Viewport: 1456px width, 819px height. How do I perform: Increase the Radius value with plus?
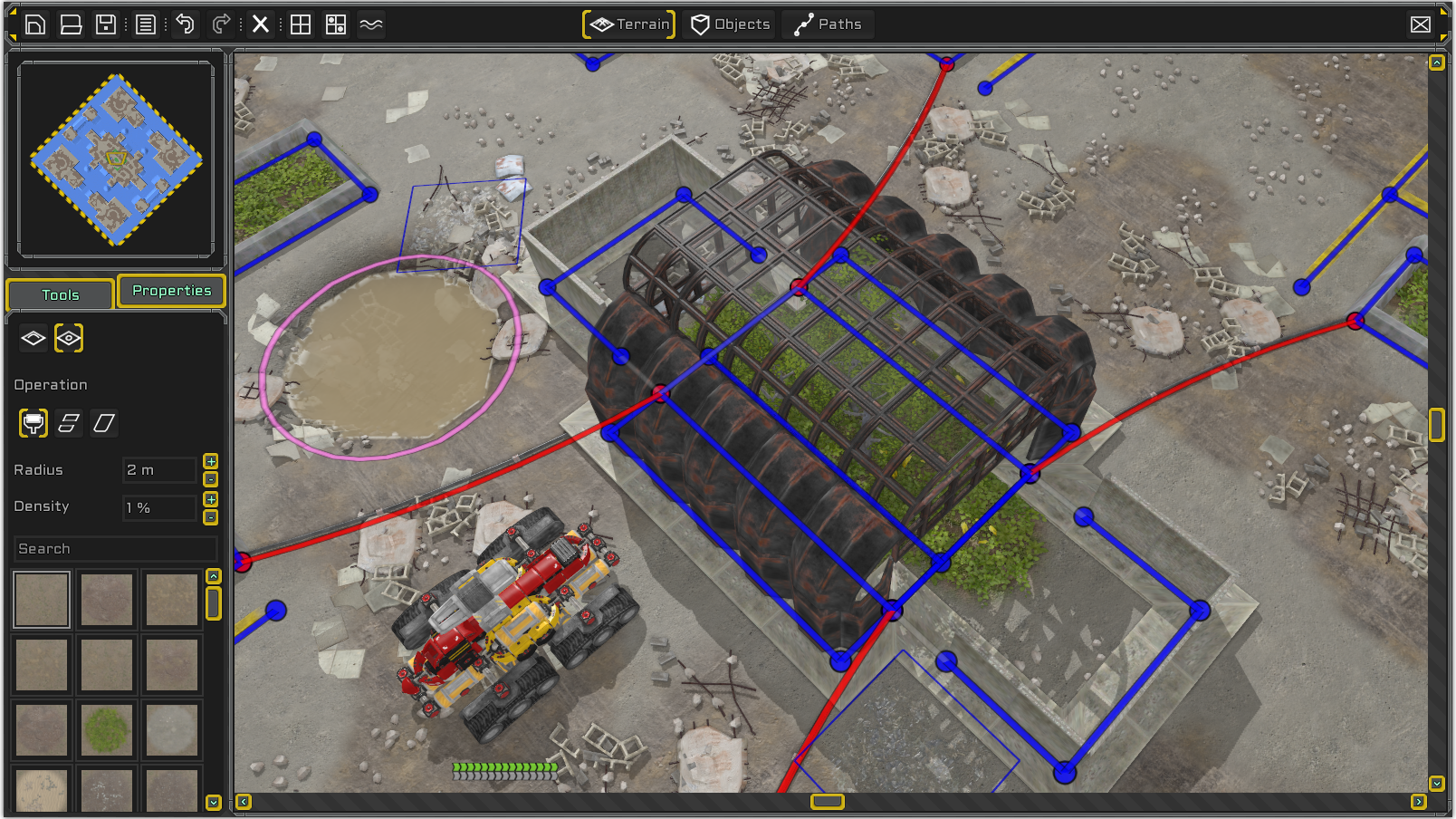(211, 461)
